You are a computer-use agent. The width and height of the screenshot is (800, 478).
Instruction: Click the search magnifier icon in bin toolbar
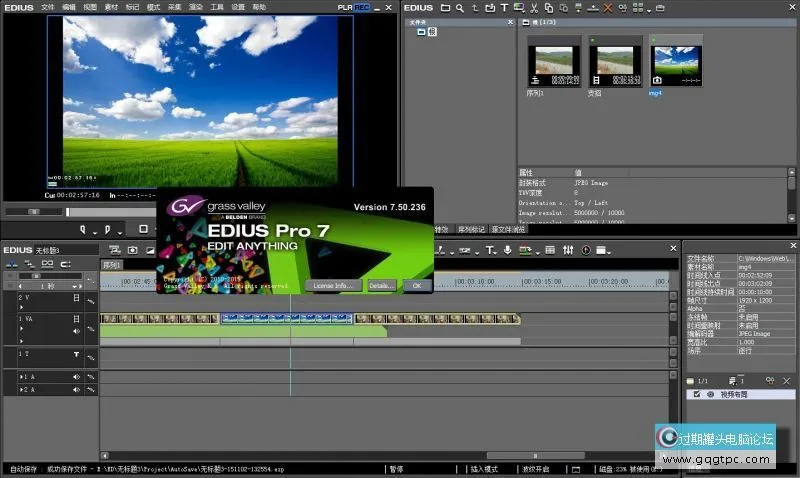[x=459, y=8]
